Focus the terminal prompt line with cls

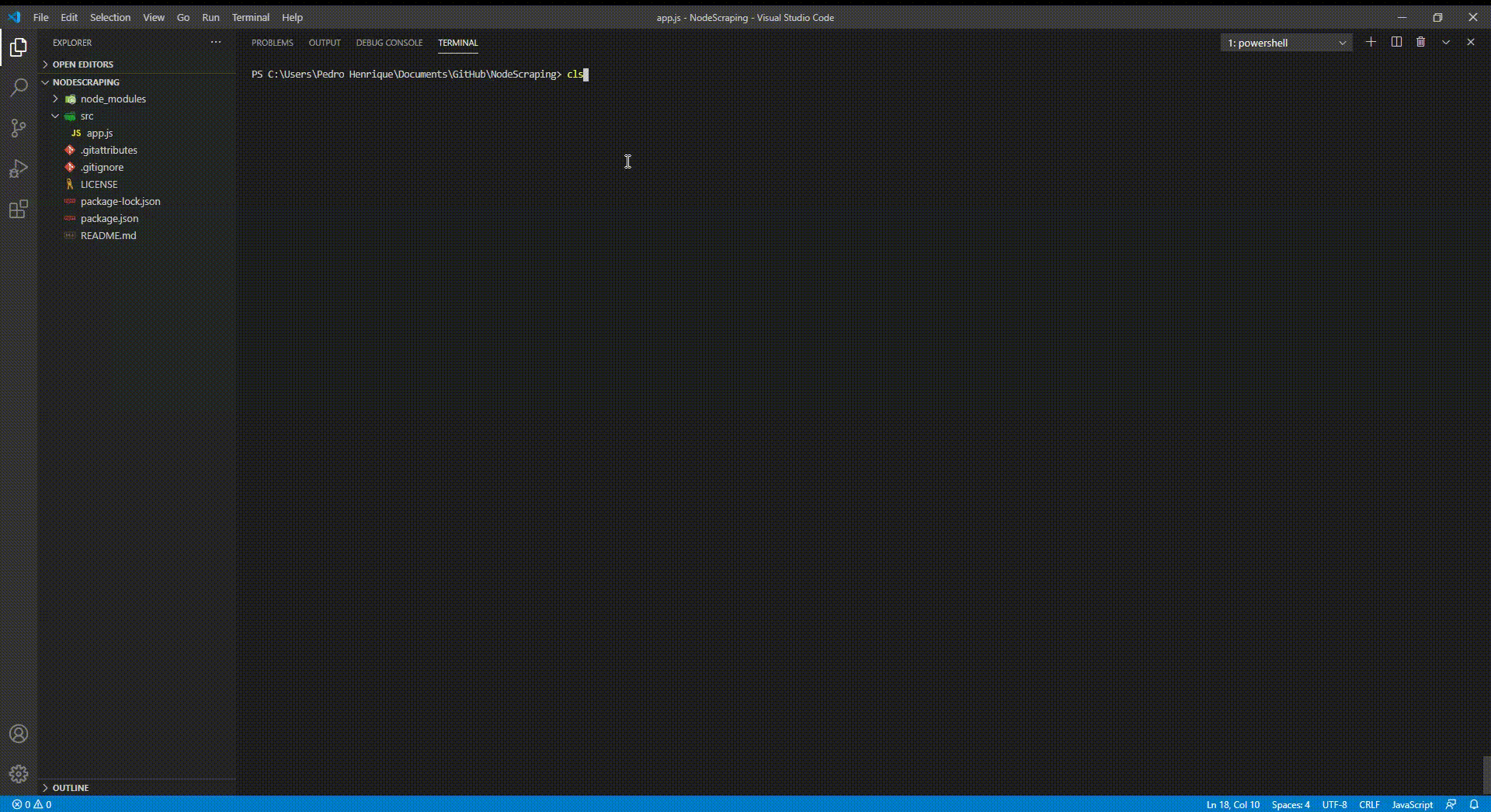420,75
